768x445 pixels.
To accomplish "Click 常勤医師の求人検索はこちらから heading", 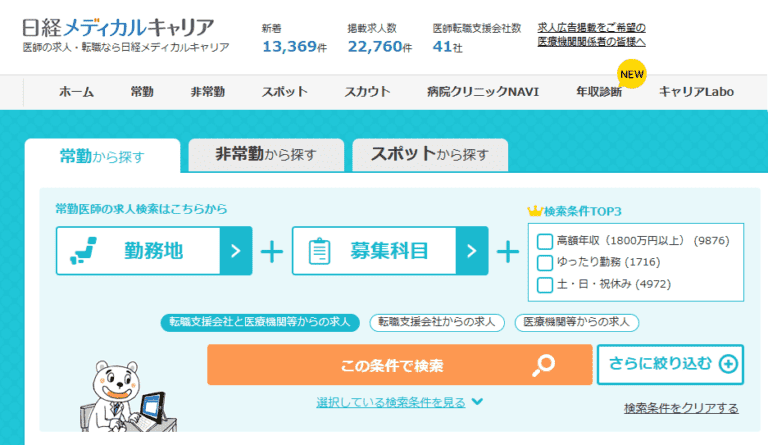I will click(x=141, y=209).
